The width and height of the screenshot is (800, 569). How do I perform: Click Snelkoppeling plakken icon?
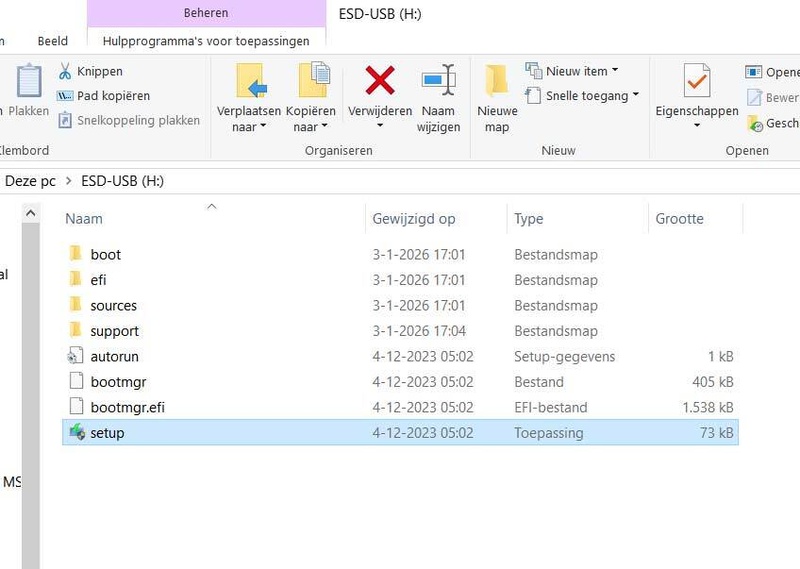point(65,120)
